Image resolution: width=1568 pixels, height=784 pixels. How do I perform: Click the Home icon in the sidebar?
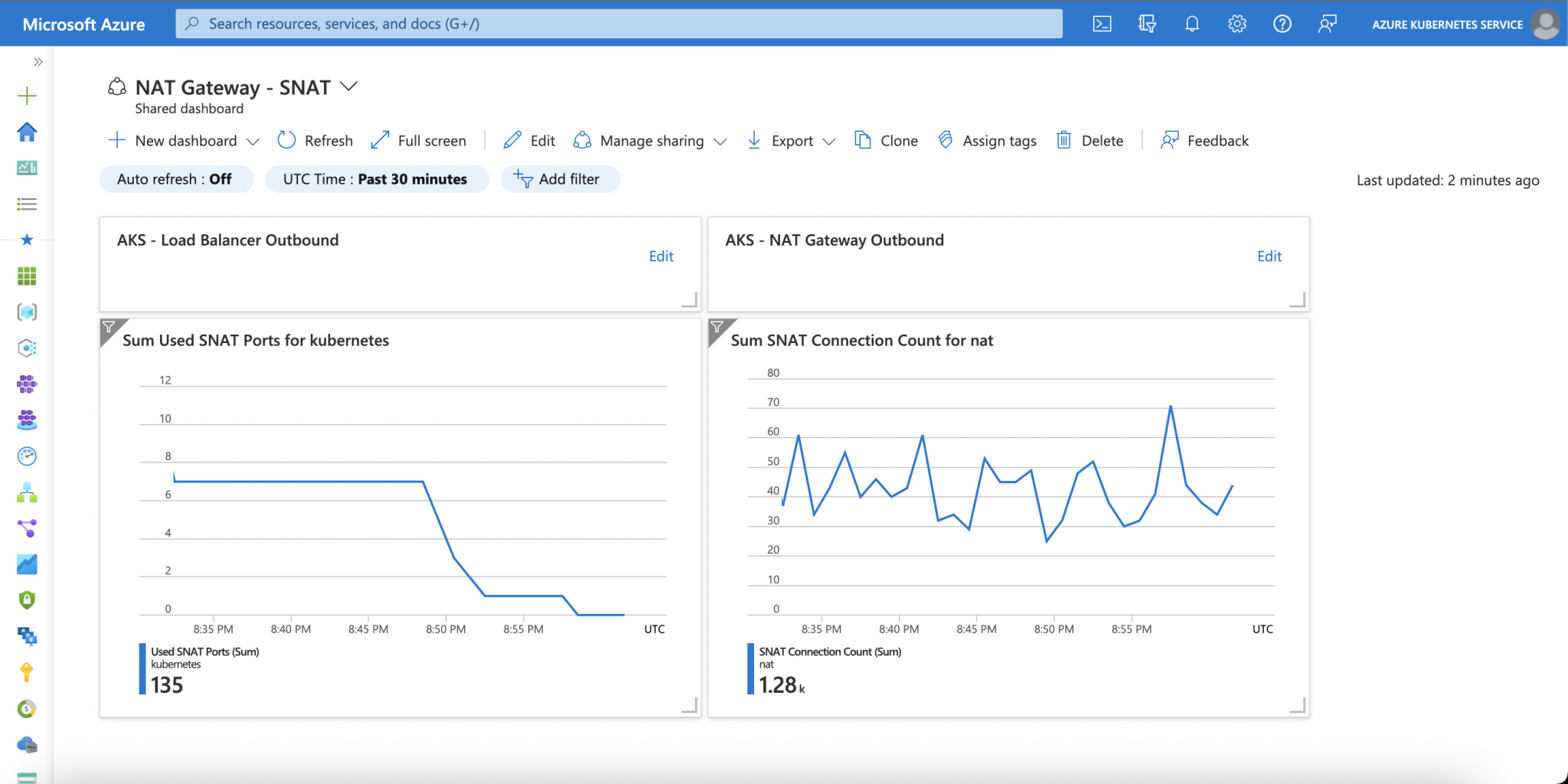[x=27, y=132]
